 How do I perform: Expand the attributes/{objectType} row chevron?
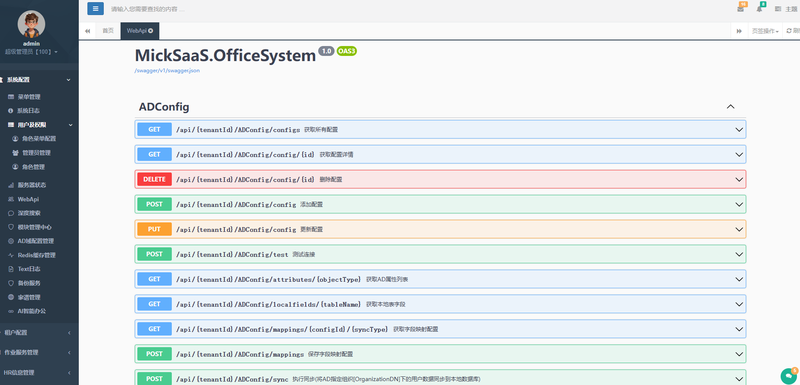pyautogui.click(x=739, y=279)
